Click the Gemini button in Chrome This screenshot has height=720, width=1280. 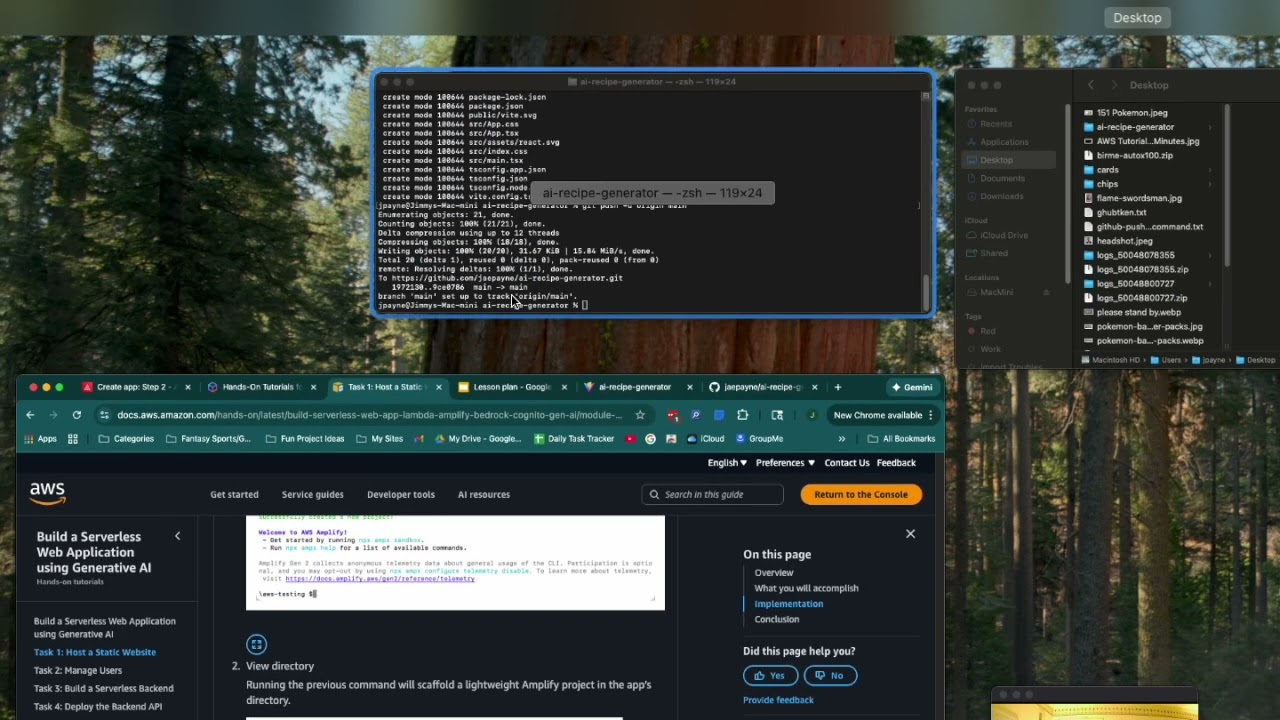point(912,387)
